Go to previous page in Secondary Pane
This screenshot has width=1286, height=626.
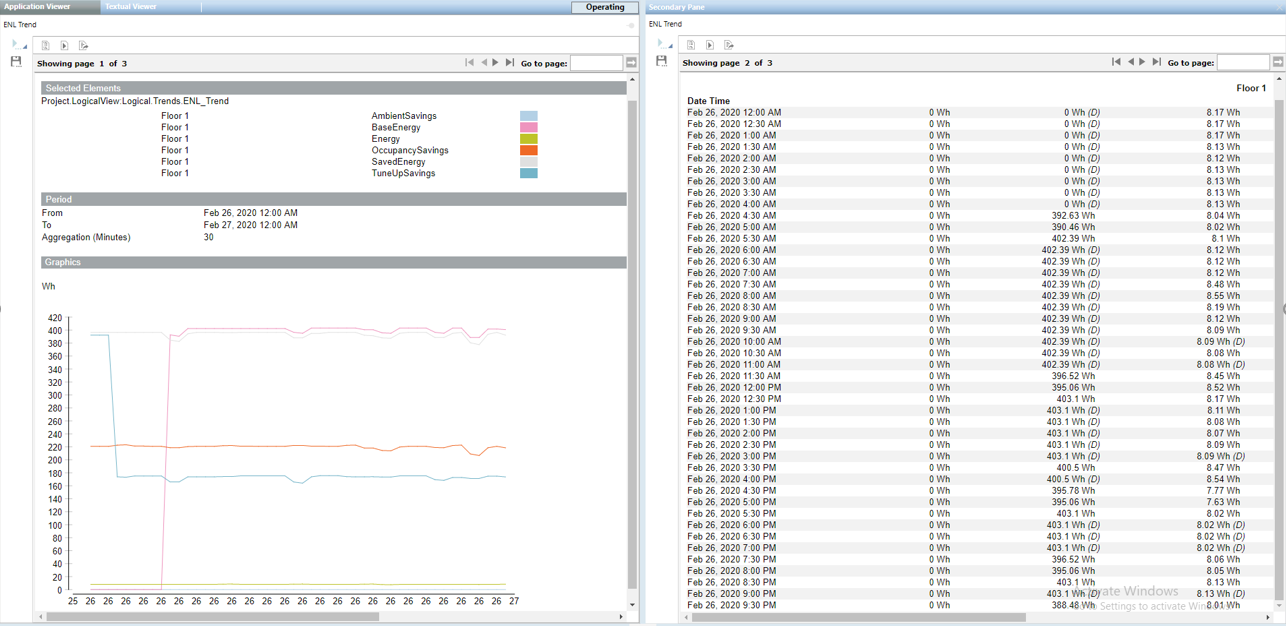1130,62
